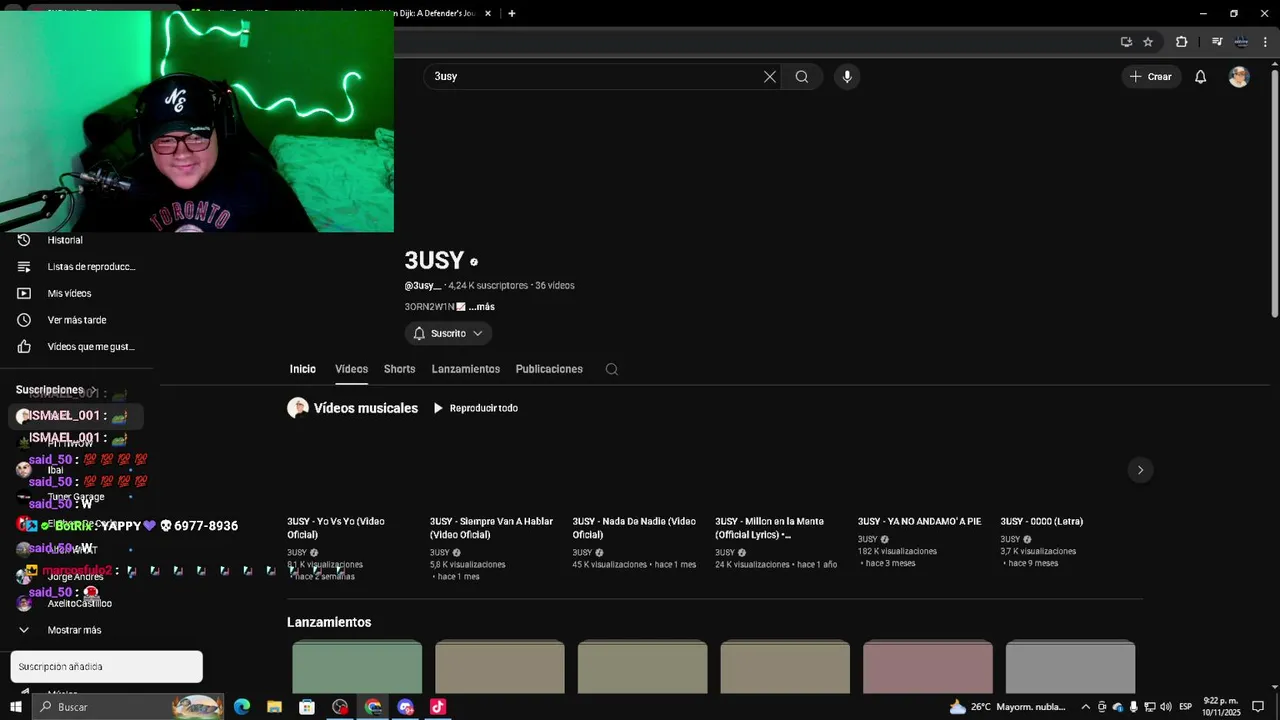1280x720 pixels.
Task: Open Microsoft Store from taskbar
Action: point(307,707)
